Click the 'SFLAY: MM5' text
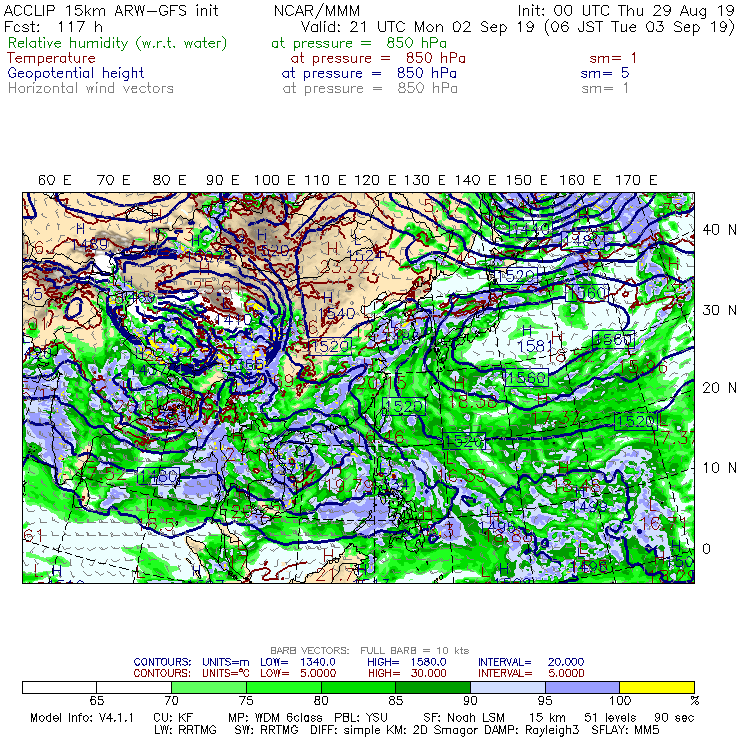Image resolution: width=740 pixels, height=740 pixels. pos(625,730)
